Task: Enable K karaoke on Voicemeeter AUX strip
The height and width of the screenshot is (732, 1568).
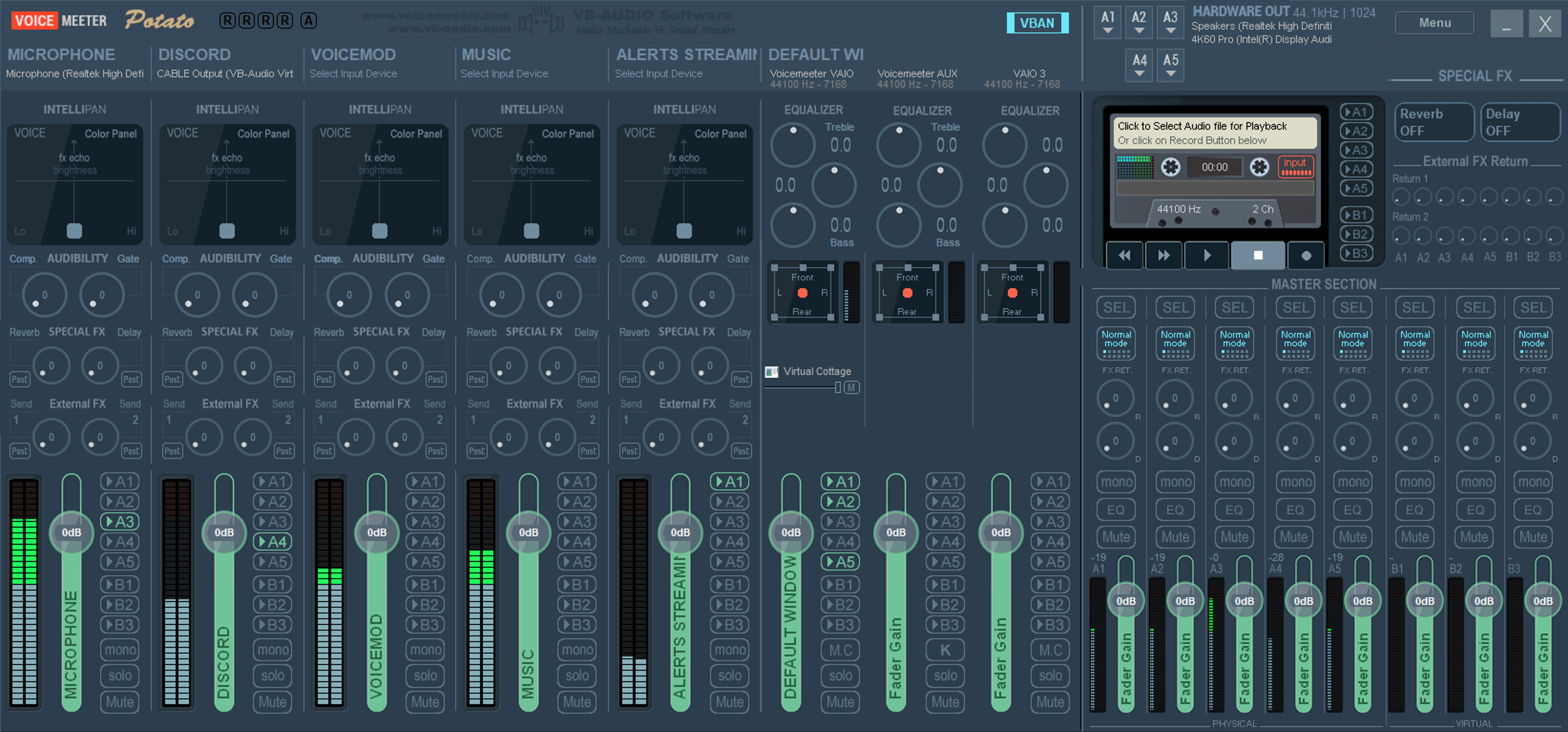Action: pos(945,650)
